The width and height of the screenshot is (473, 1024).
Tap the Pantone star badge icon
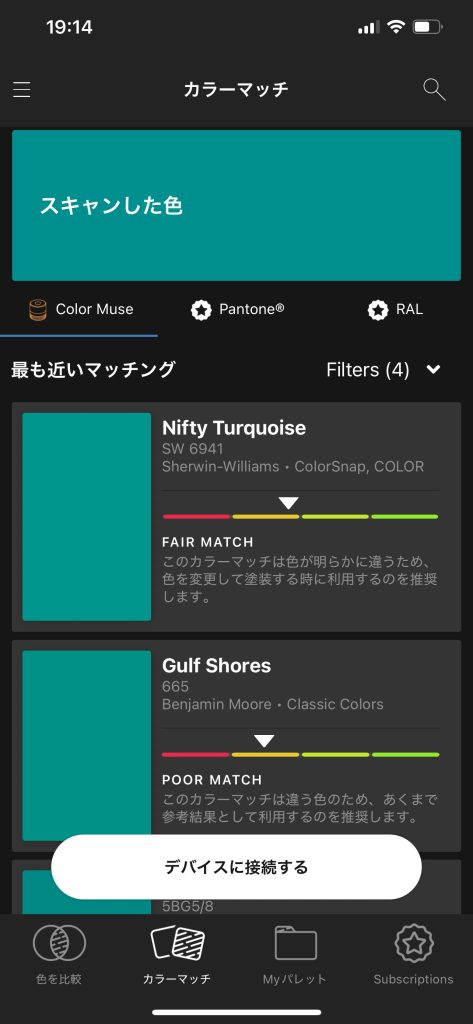click(x=201, y=310)
